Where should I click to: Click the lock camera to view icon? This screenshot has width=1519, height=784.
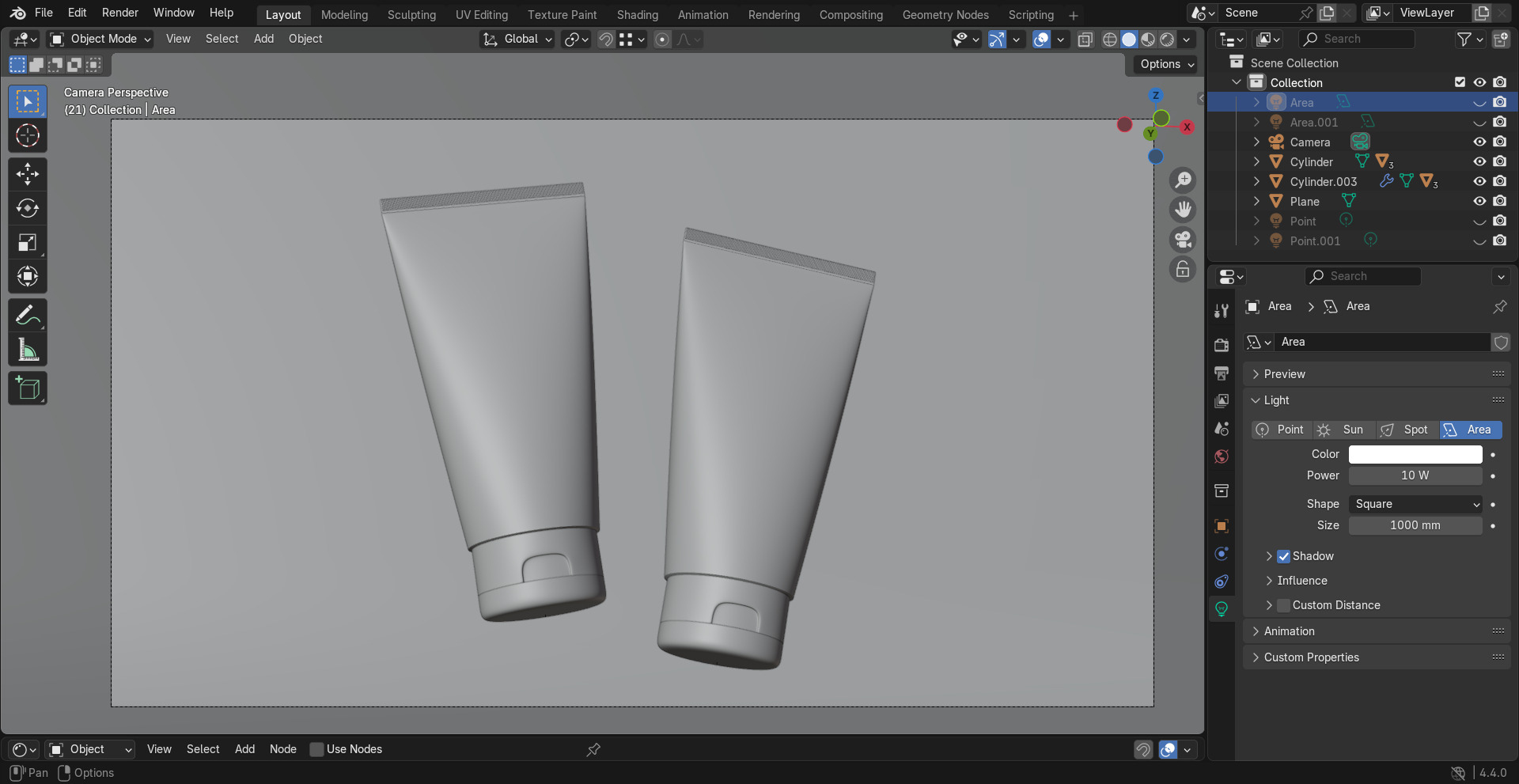pos(1183,270)
